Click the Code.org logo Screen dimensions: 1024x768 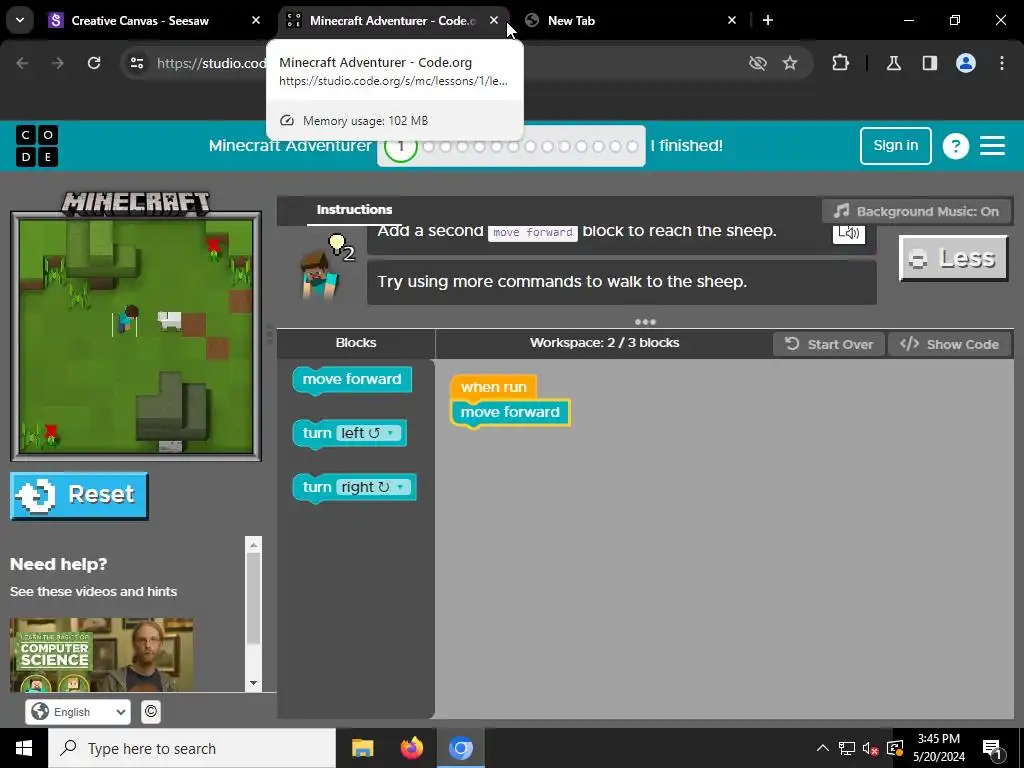[37, 146]
